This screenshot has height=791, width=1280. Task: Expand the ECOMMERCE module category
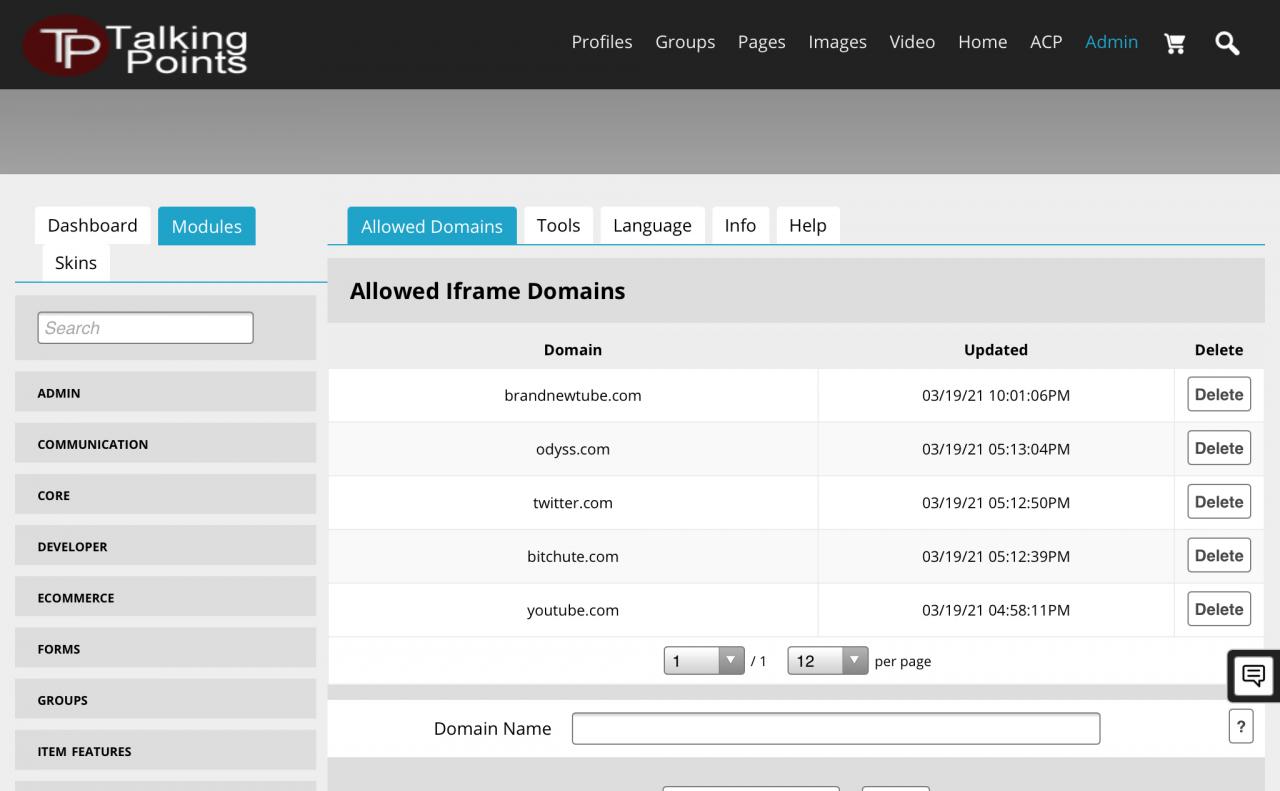(x=165, y=598)
